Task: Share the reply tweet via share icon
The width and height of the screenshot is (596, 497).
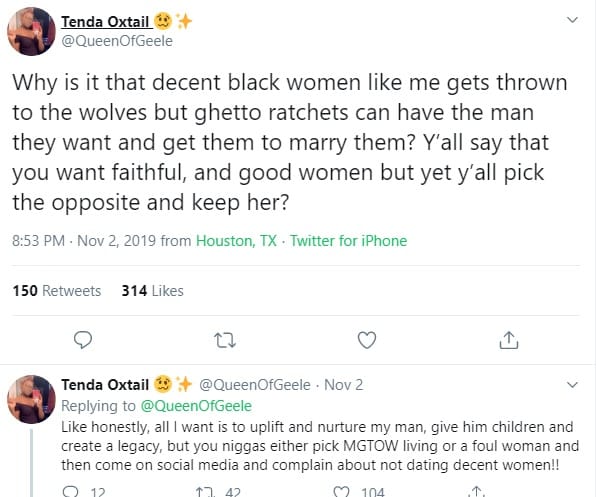Action: coord(477,492)
